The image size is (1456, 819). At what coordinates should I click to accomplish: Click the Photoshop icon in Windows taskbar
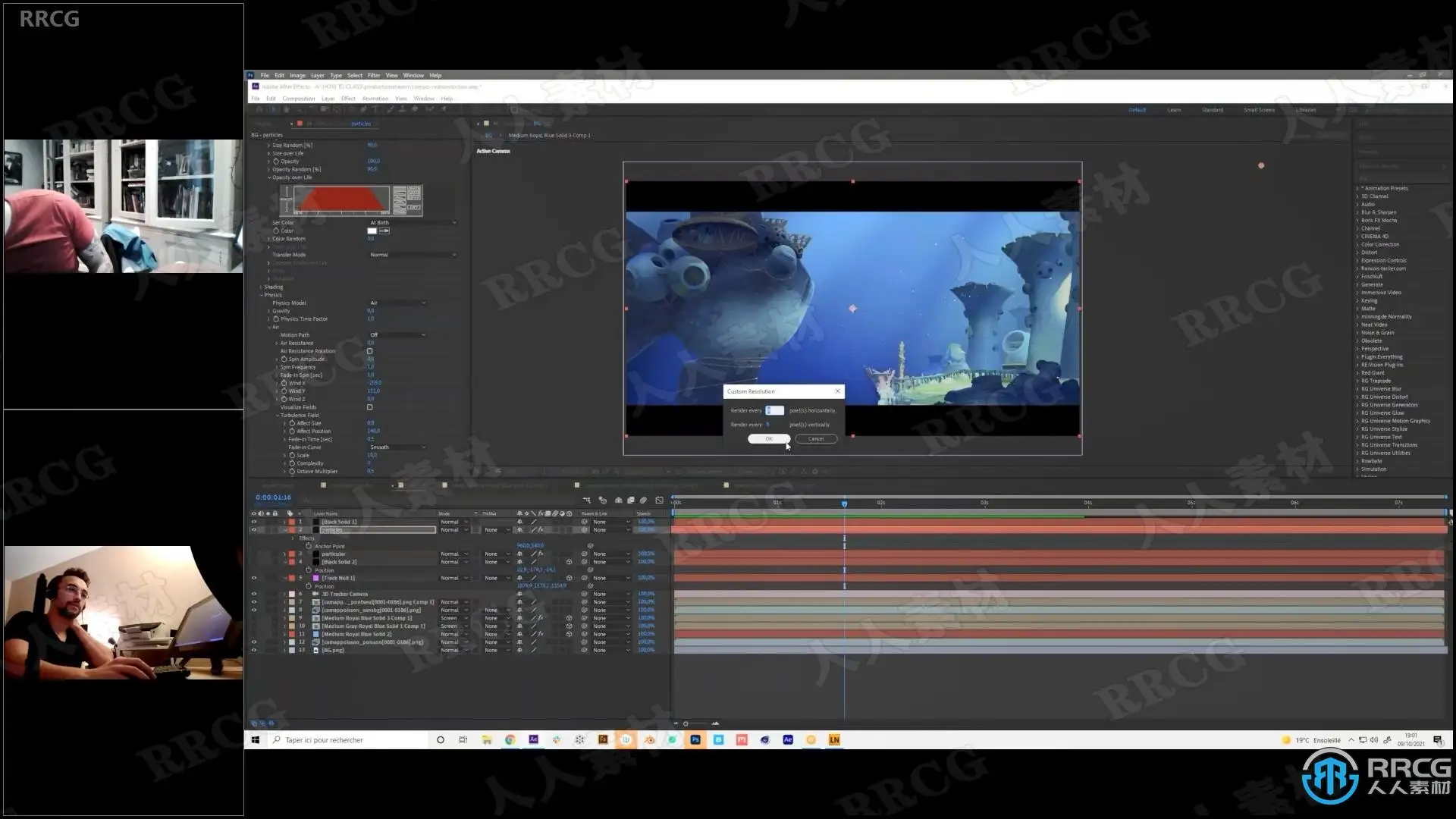tap(695, 740)
